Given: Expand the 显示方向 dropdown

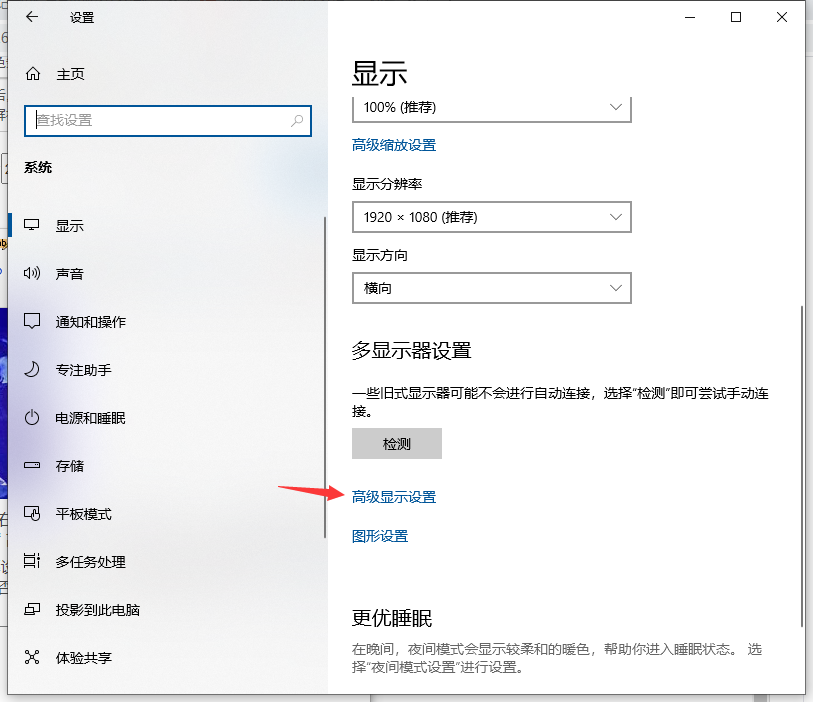Looking at the screenshot, I should pos(491,288).
